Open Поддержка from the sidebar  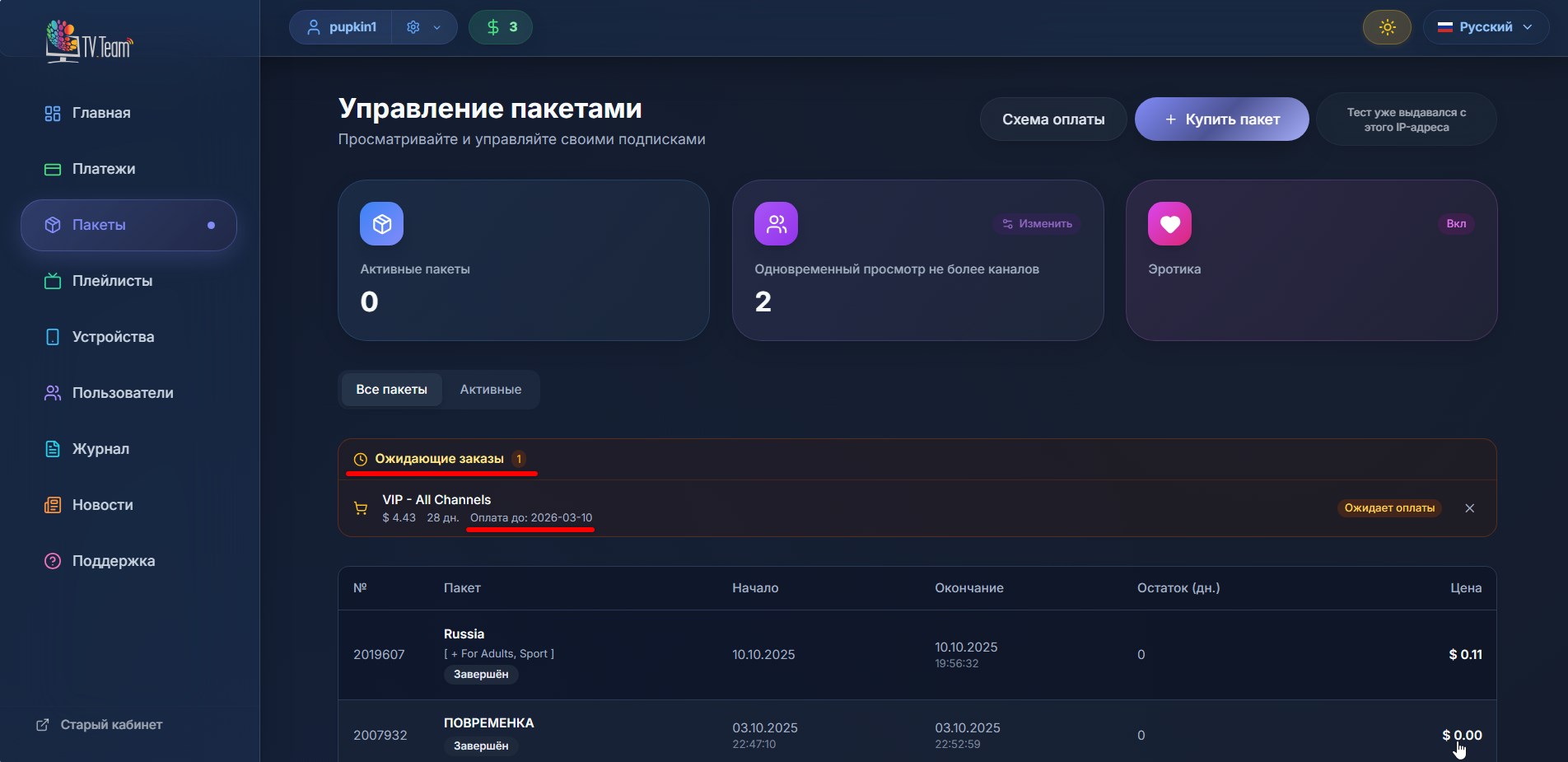113,561
